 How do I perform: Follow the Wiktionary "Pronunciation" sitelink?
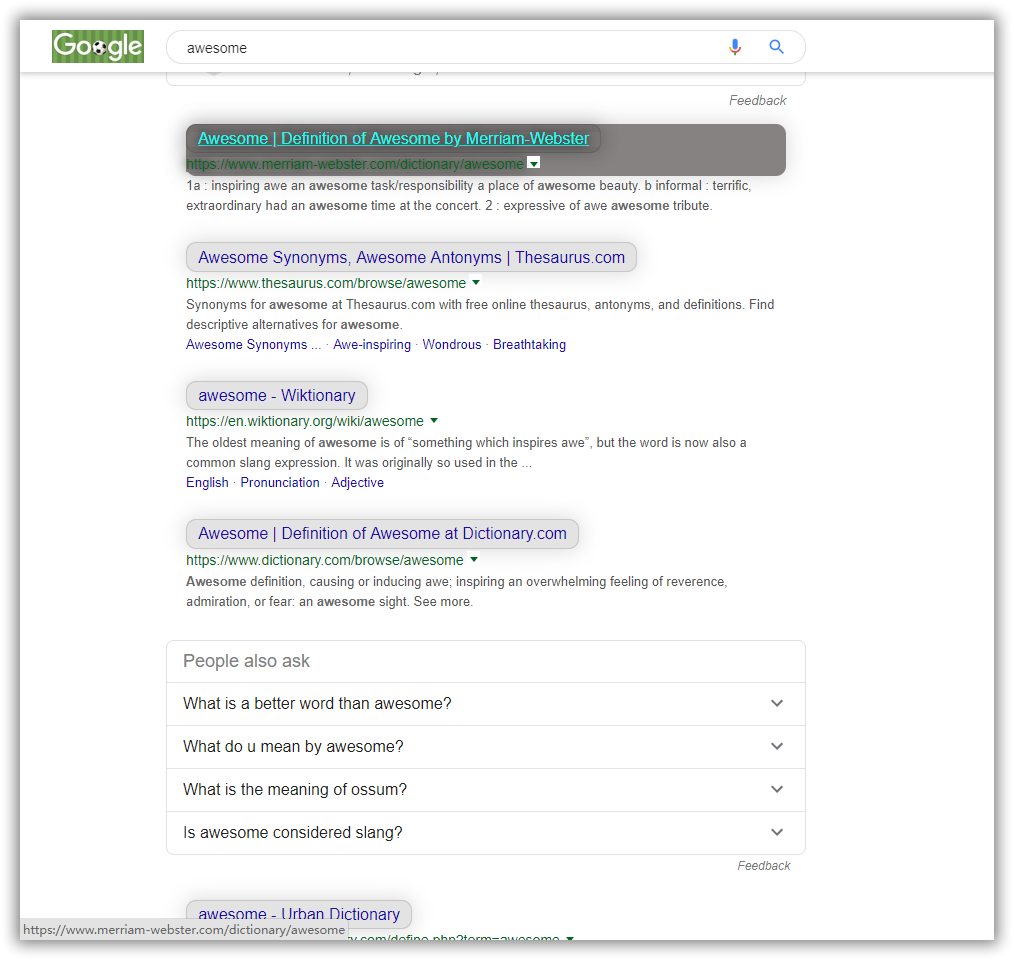point(280,483)
